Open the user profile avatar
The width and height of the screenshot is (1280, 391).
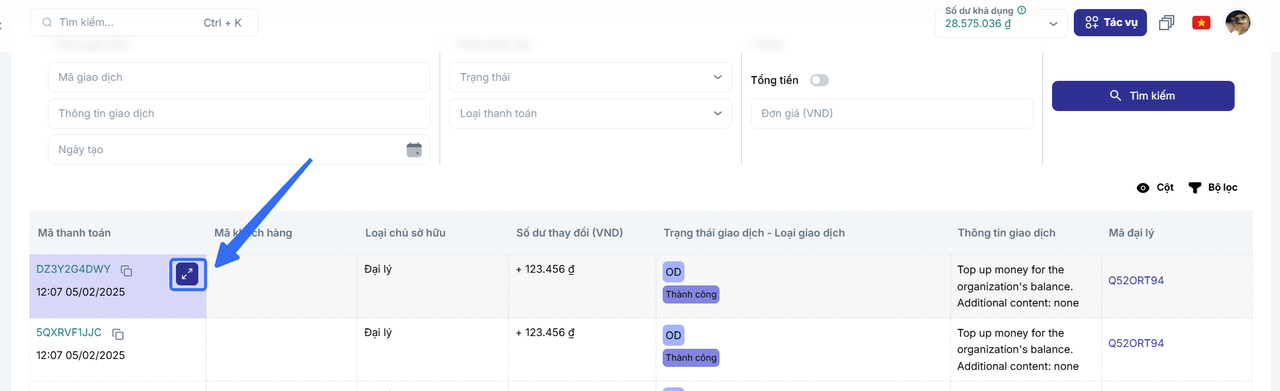[x=1238, y=22]
